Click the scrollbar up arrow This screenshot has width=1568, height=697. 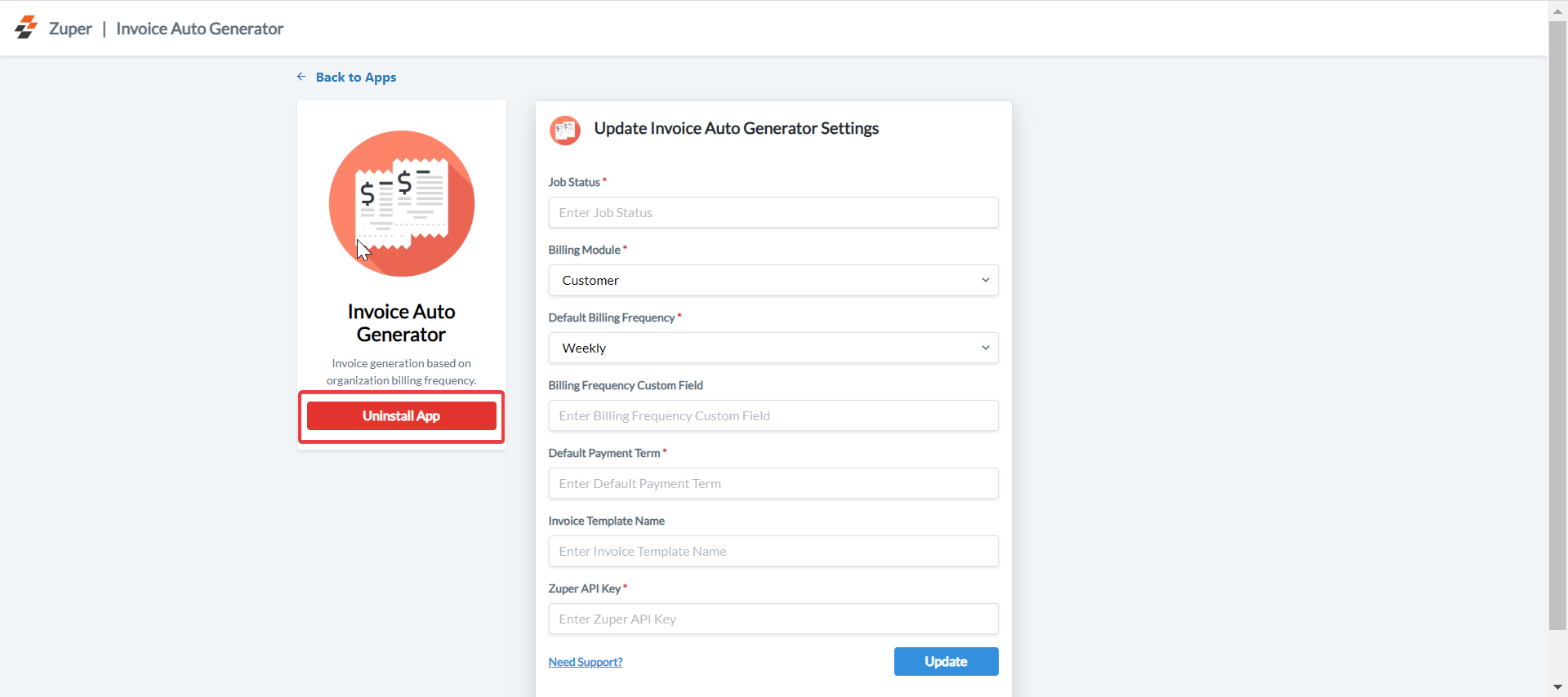[x=1557, y=11]
